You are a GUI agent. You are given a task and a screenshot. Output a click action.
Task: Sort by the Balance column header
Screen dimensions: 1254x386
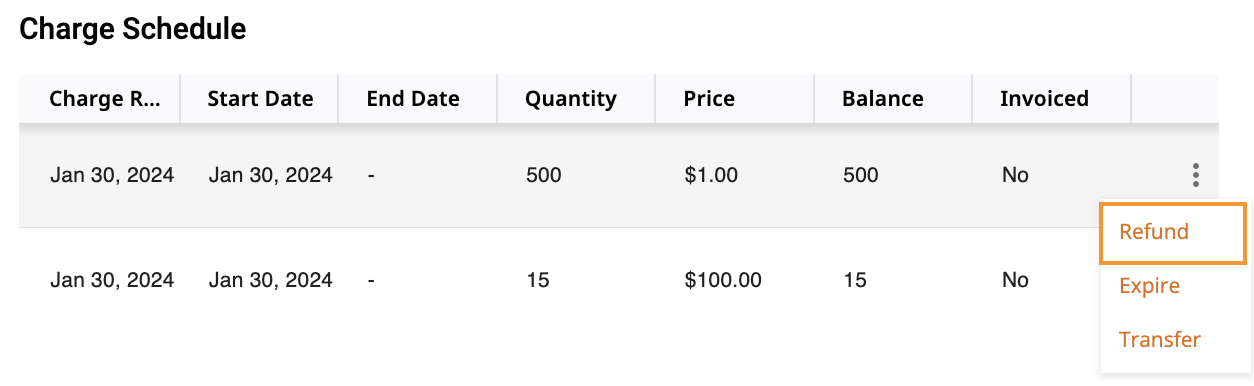click(883, 99)
